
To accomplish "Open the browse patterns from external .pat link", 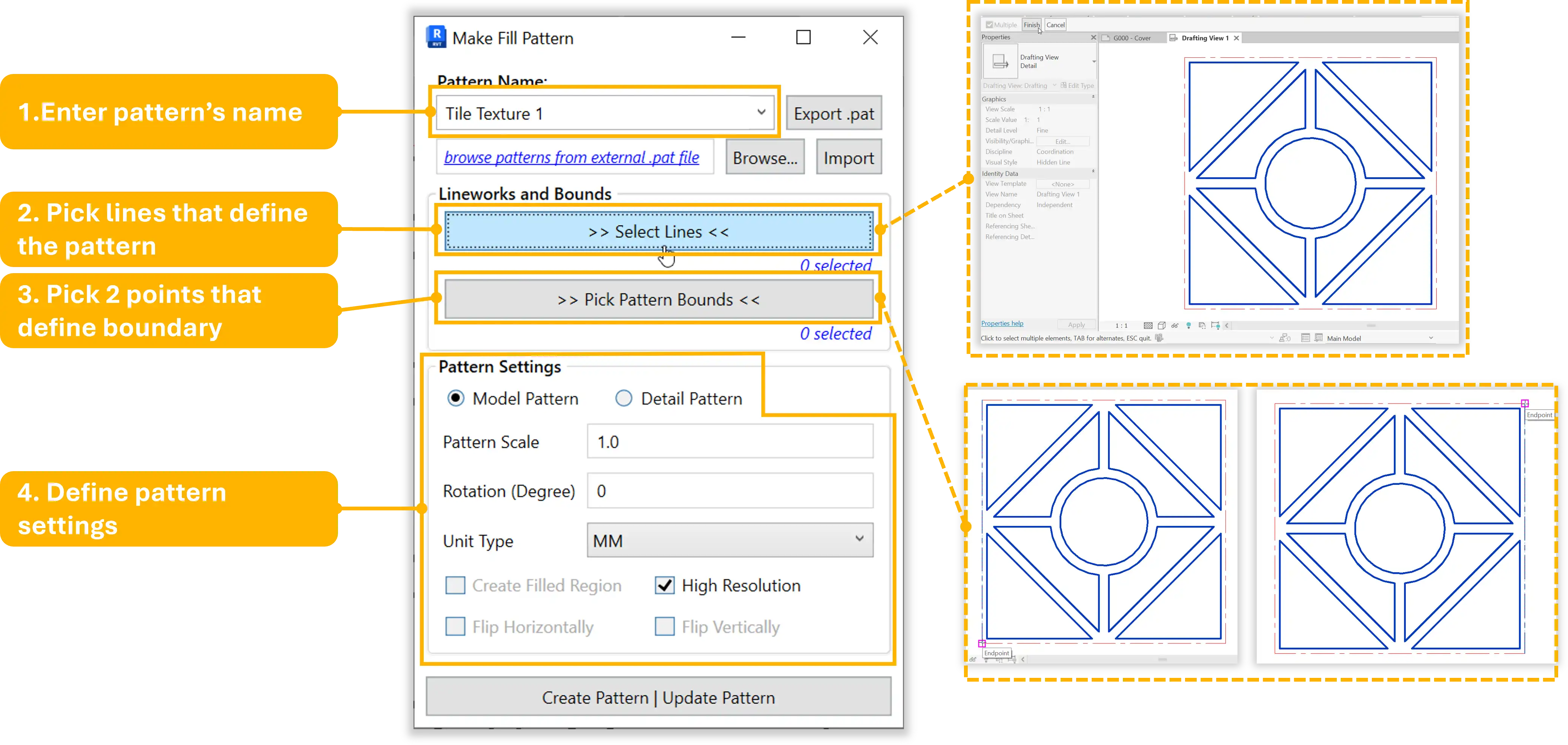I will (571, 158).
